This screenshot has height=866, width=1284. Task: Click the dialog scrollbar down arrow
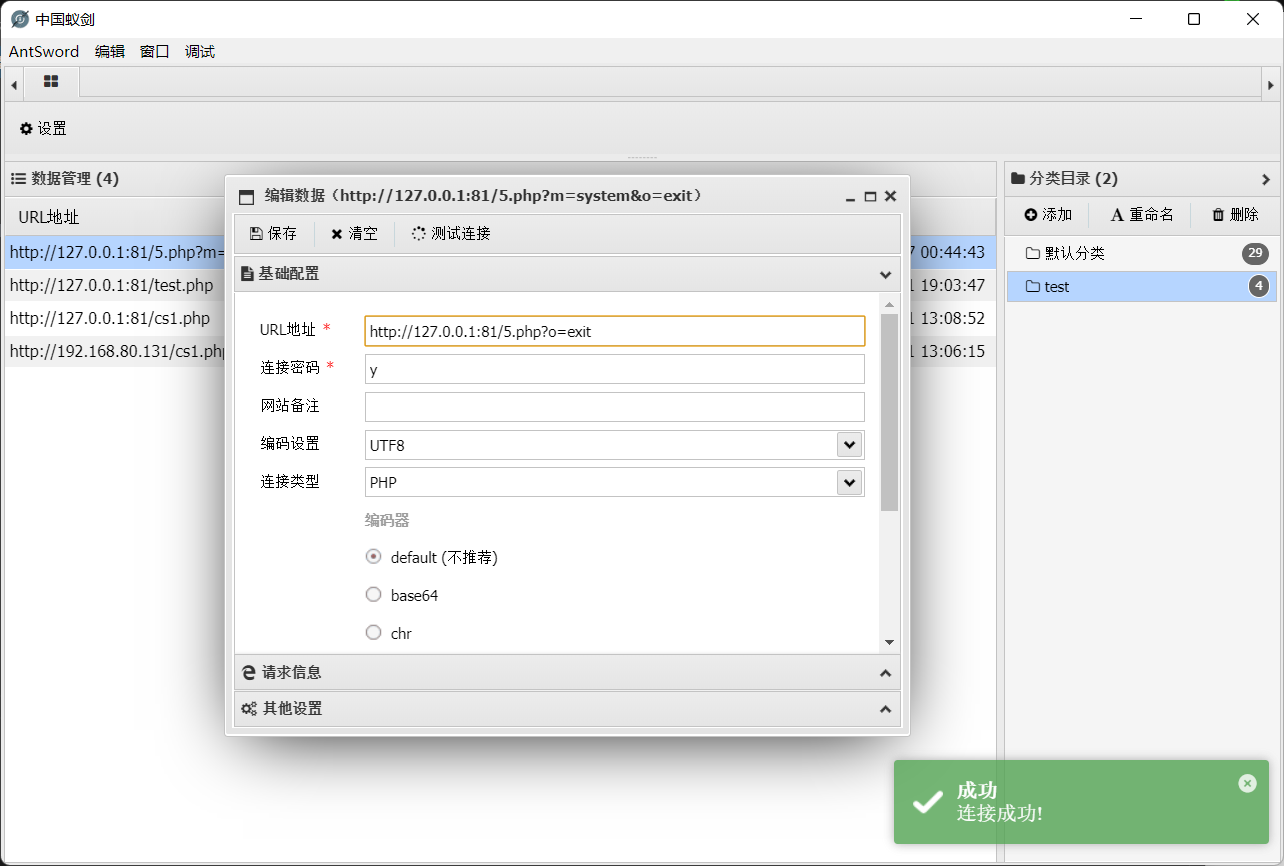click(889, 643)
